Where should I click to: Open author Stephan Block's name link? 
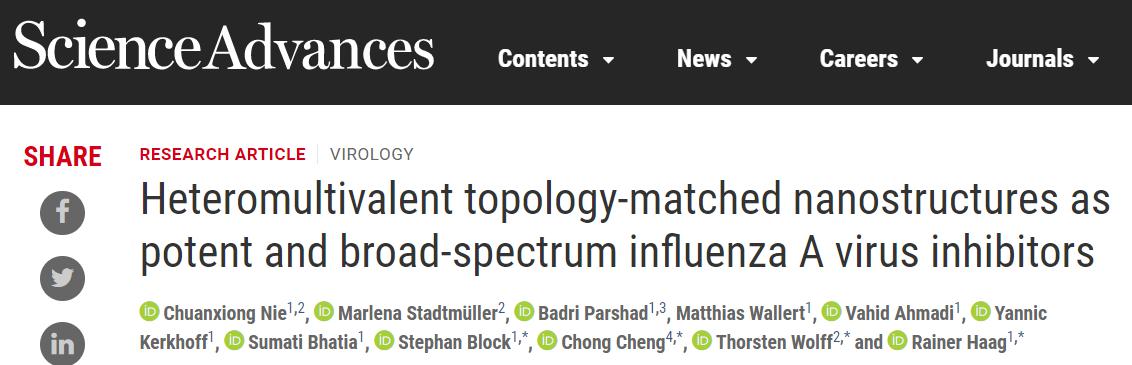(x=454, y=343)
